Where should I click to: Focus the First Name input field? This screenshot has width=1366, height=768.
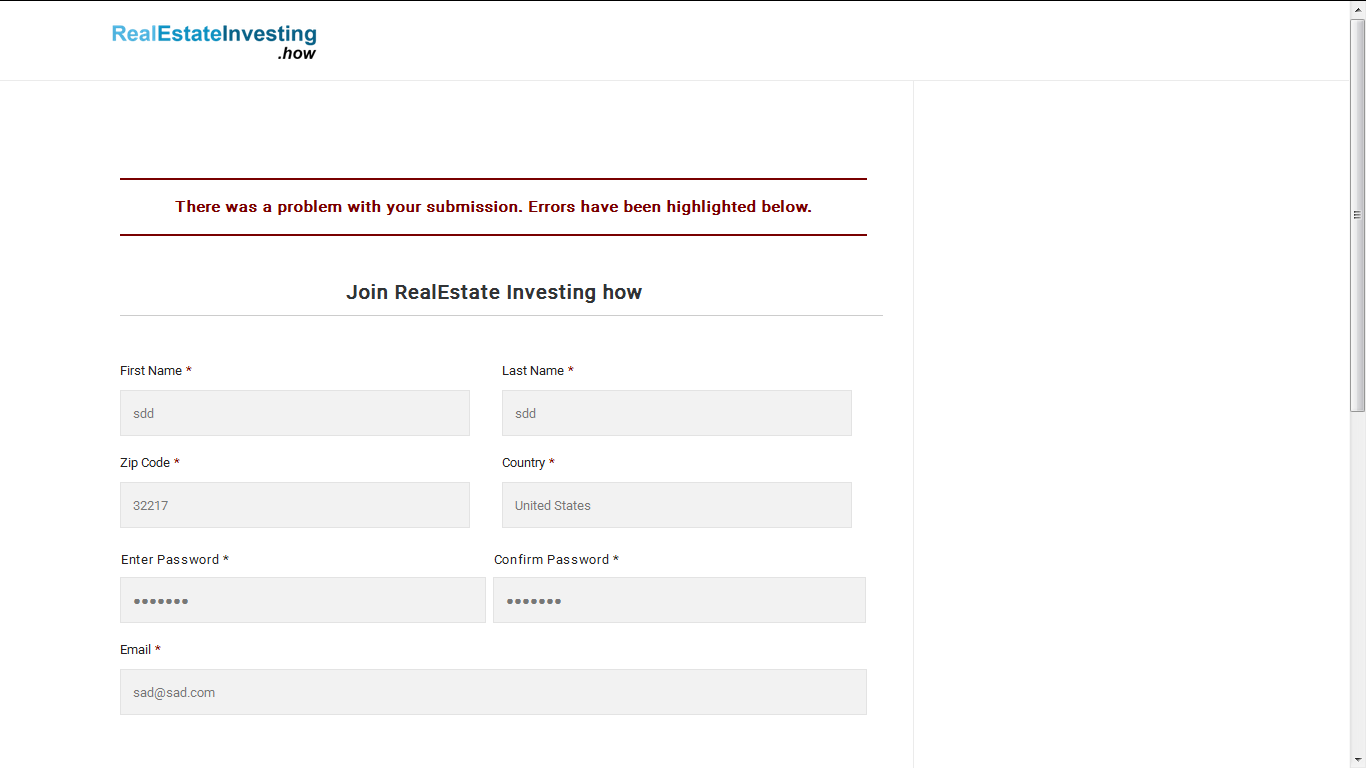[295, 413]
